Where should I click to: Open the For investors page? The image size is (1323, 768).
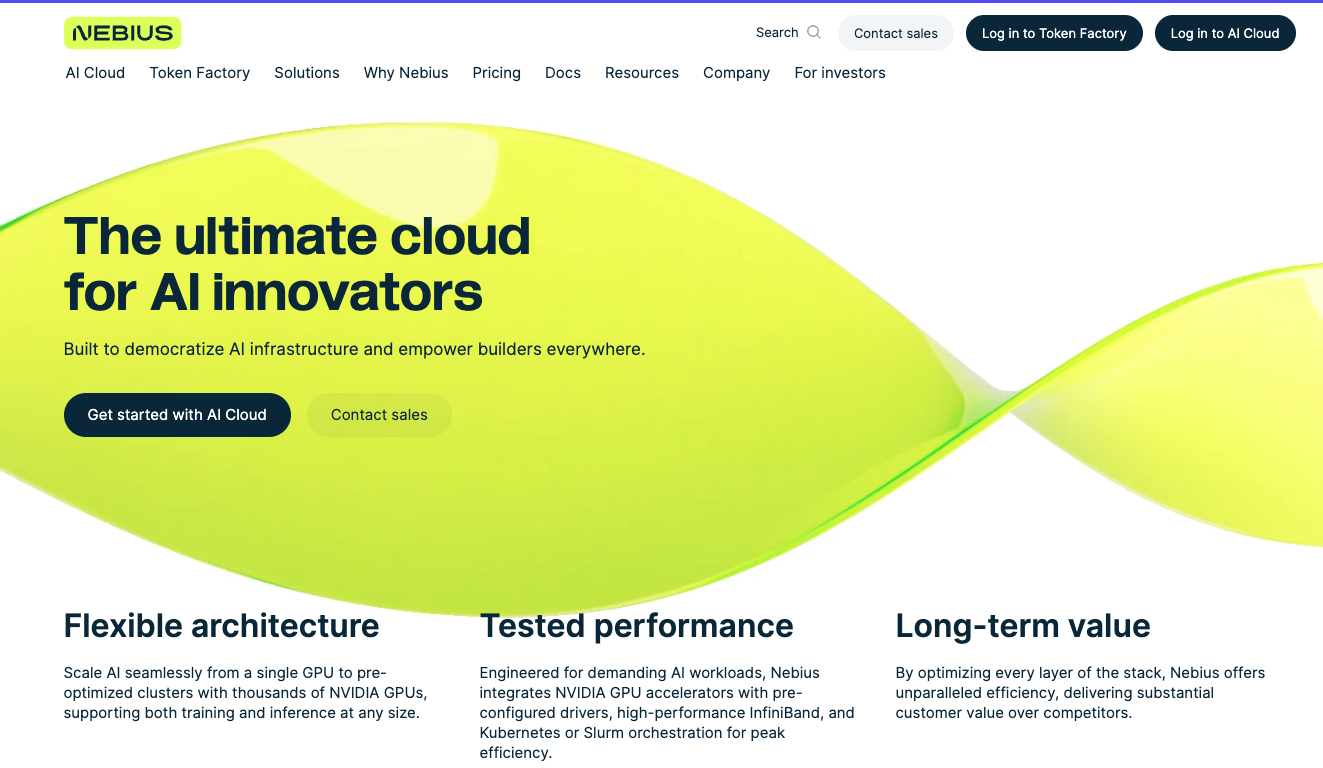click(x=840, y=73)
